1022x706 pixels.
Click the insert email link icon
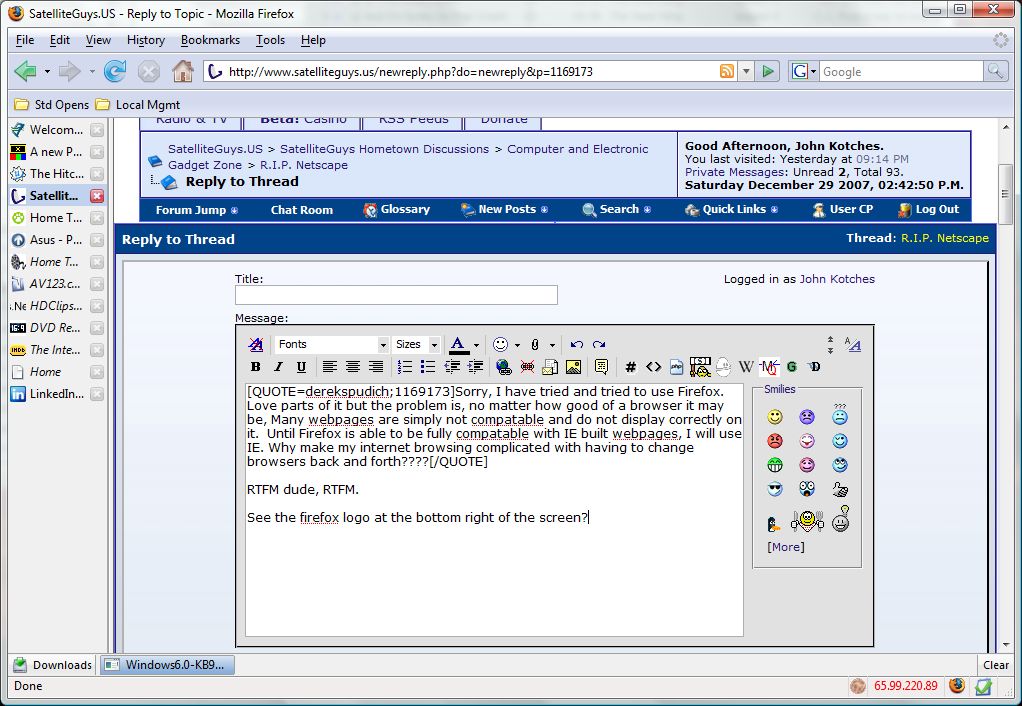pos(550,367)
